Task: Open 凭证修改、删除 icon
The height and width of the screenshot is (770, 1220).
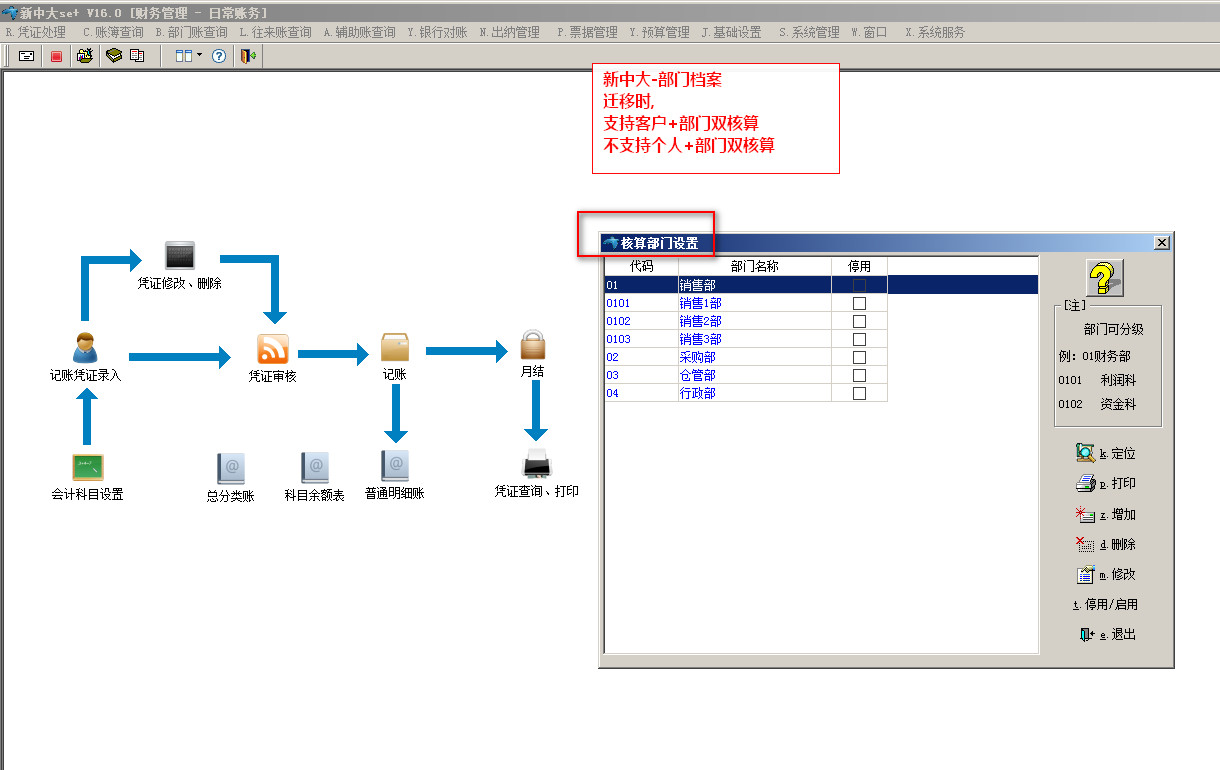Action: pos(179,256)
